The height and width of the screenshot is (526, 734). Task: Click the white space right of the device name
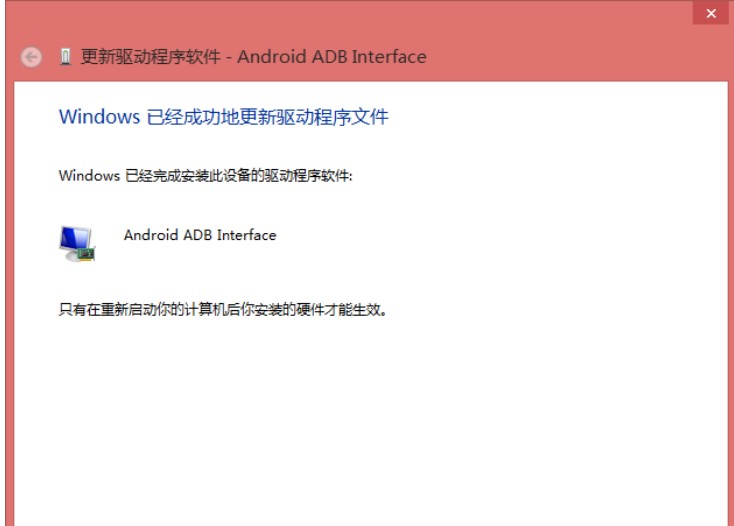480,236
